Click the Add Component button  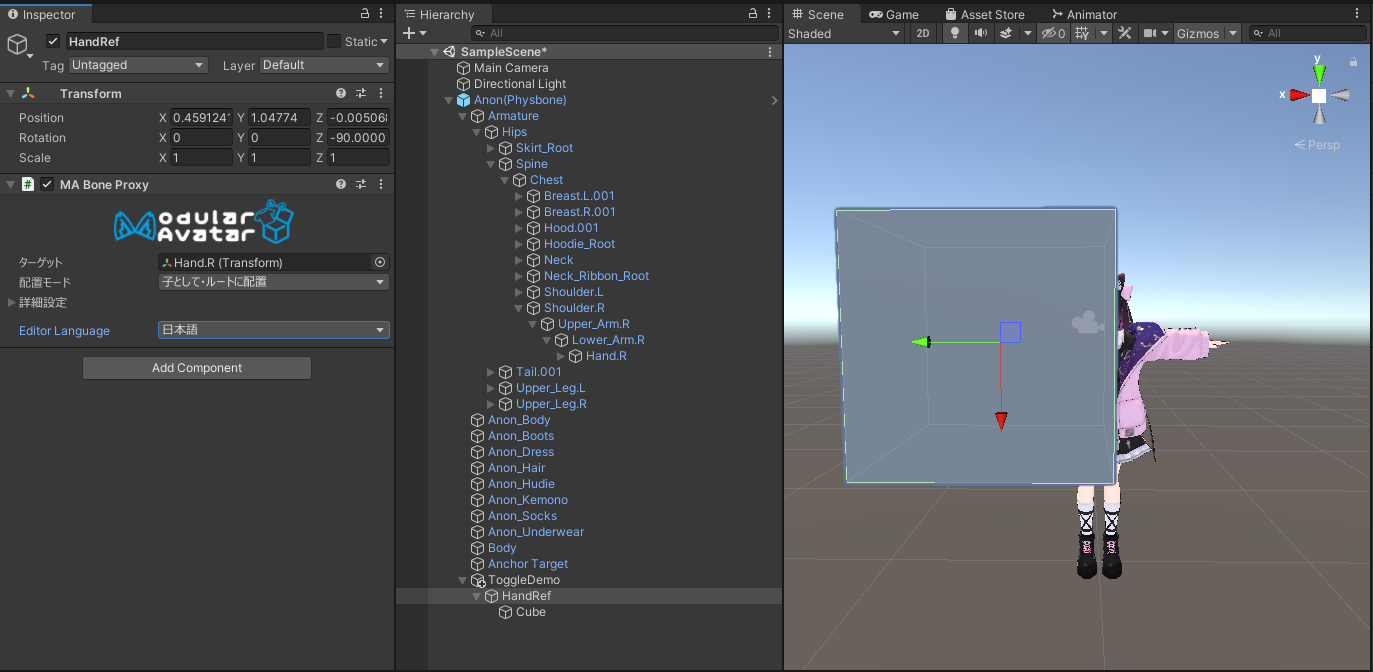pos(197,368)
